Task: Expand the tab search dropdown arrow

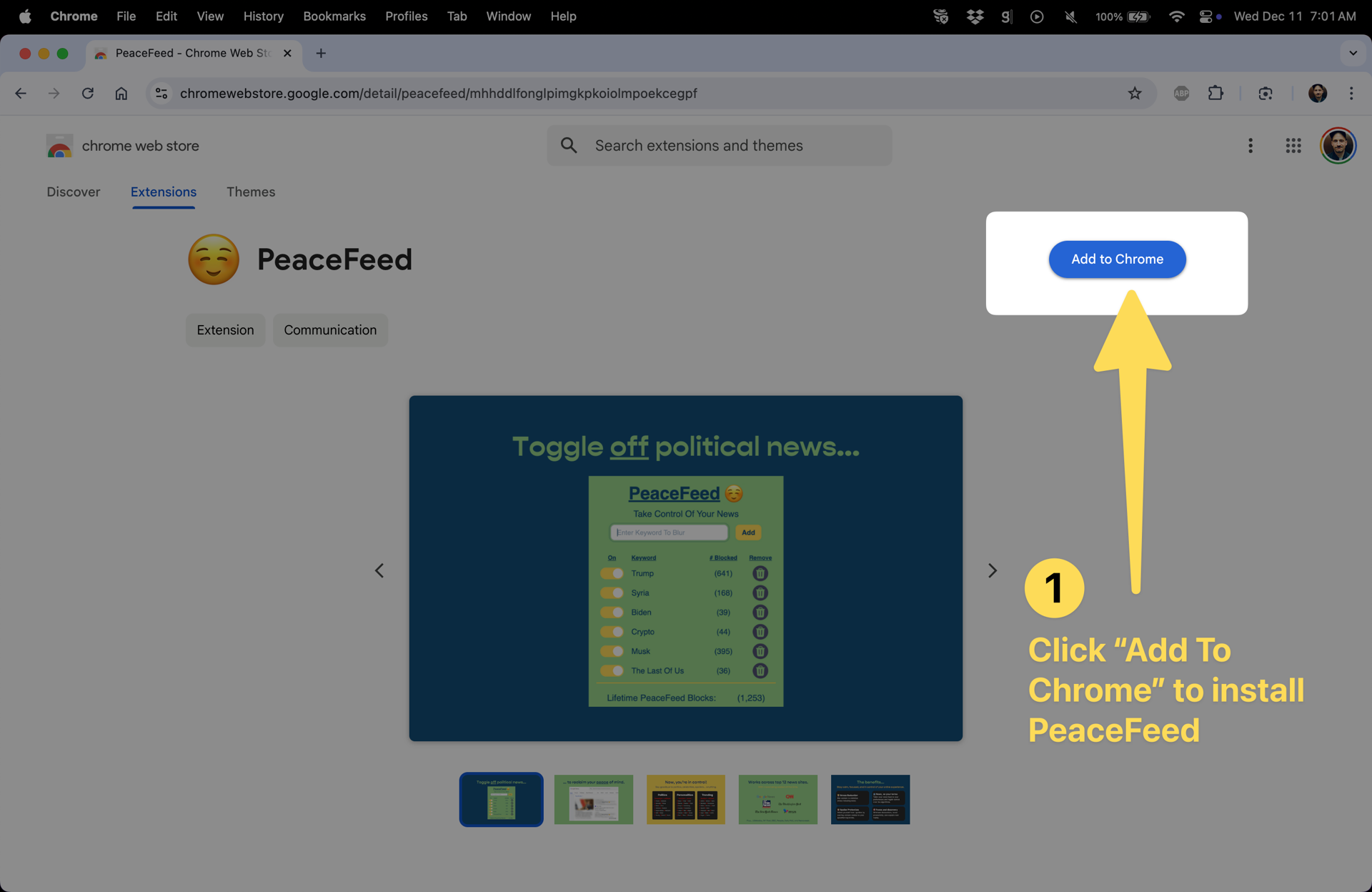Action: [1353, 54]
